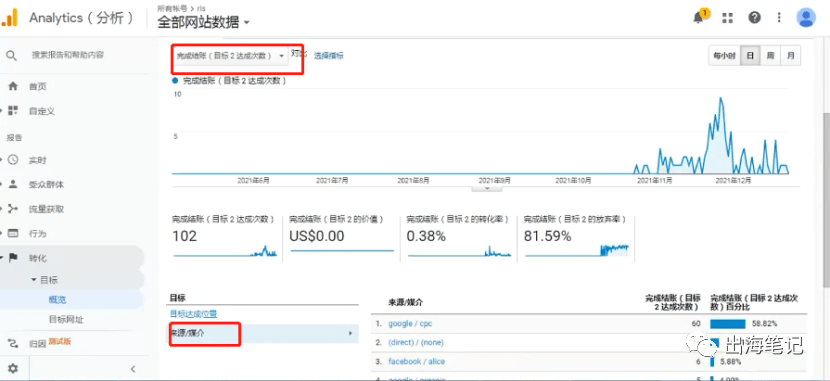Expand the 实时 sidebar section
Screen dimensions: 830x381
[38, 160]
